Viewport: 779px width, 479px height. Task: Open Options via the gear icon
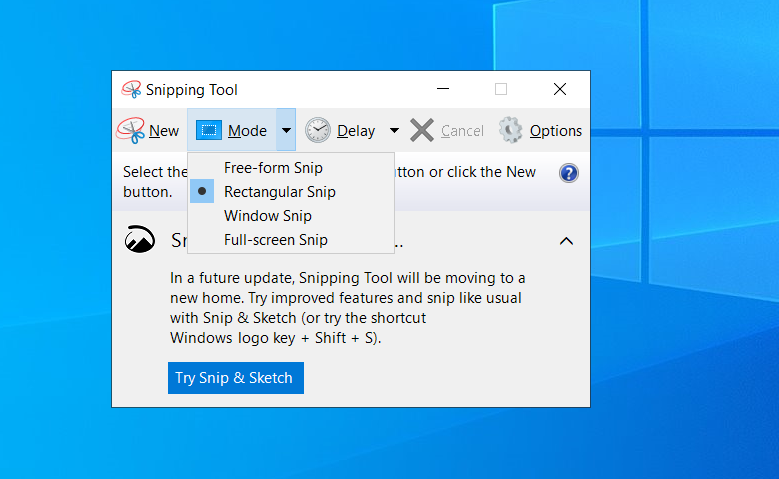pyautogui.click(x=510, y=130)
